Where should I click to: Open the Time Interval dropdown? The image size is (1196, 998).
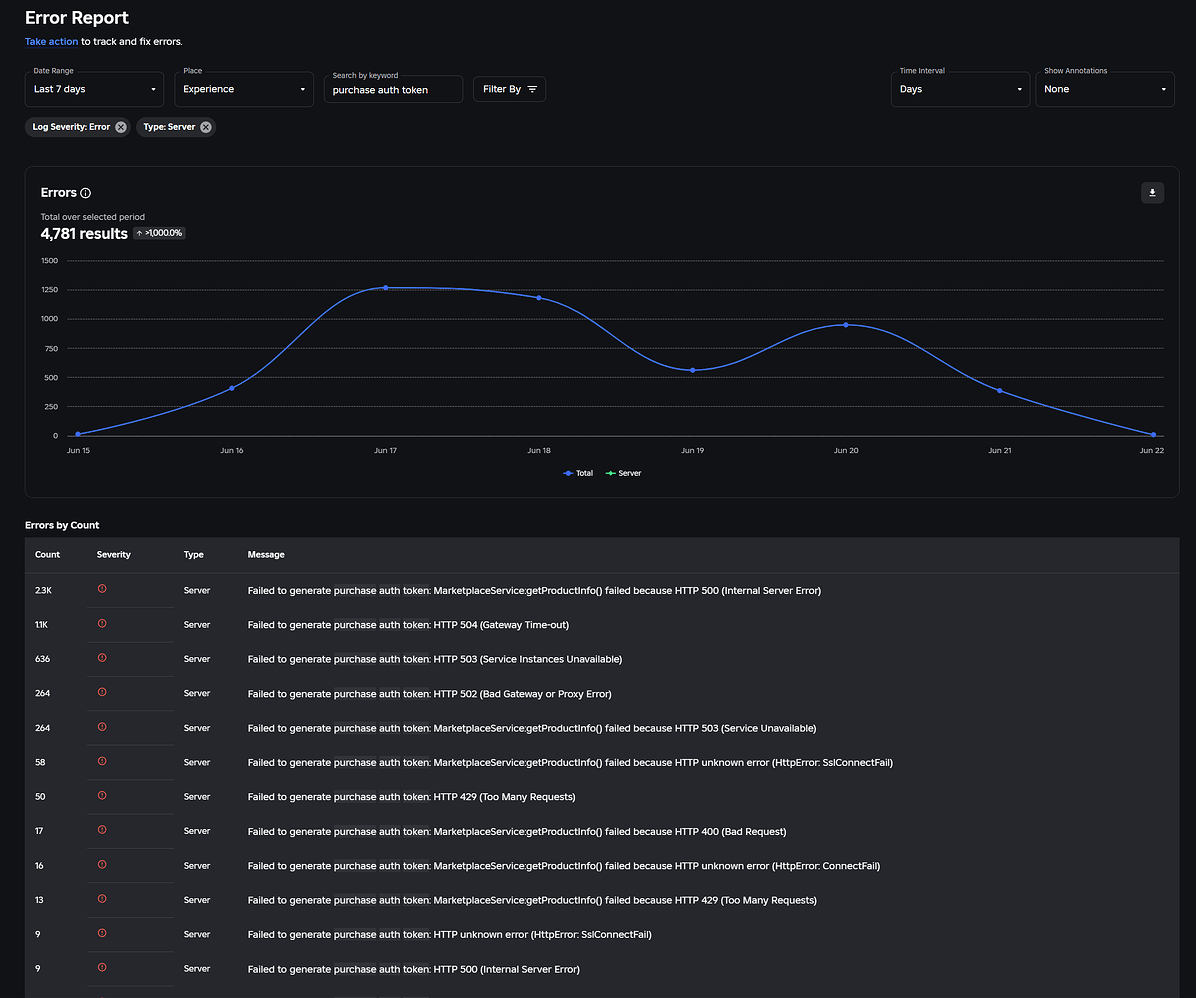click(960, 89)
